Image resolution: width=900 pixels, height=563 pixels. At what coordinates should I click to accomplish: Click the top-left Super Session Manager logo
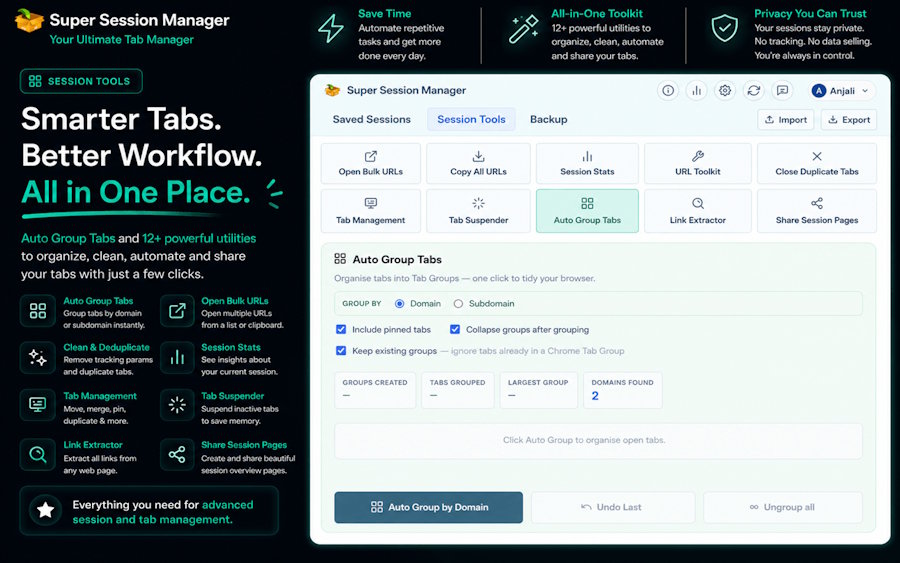[29, 21]
